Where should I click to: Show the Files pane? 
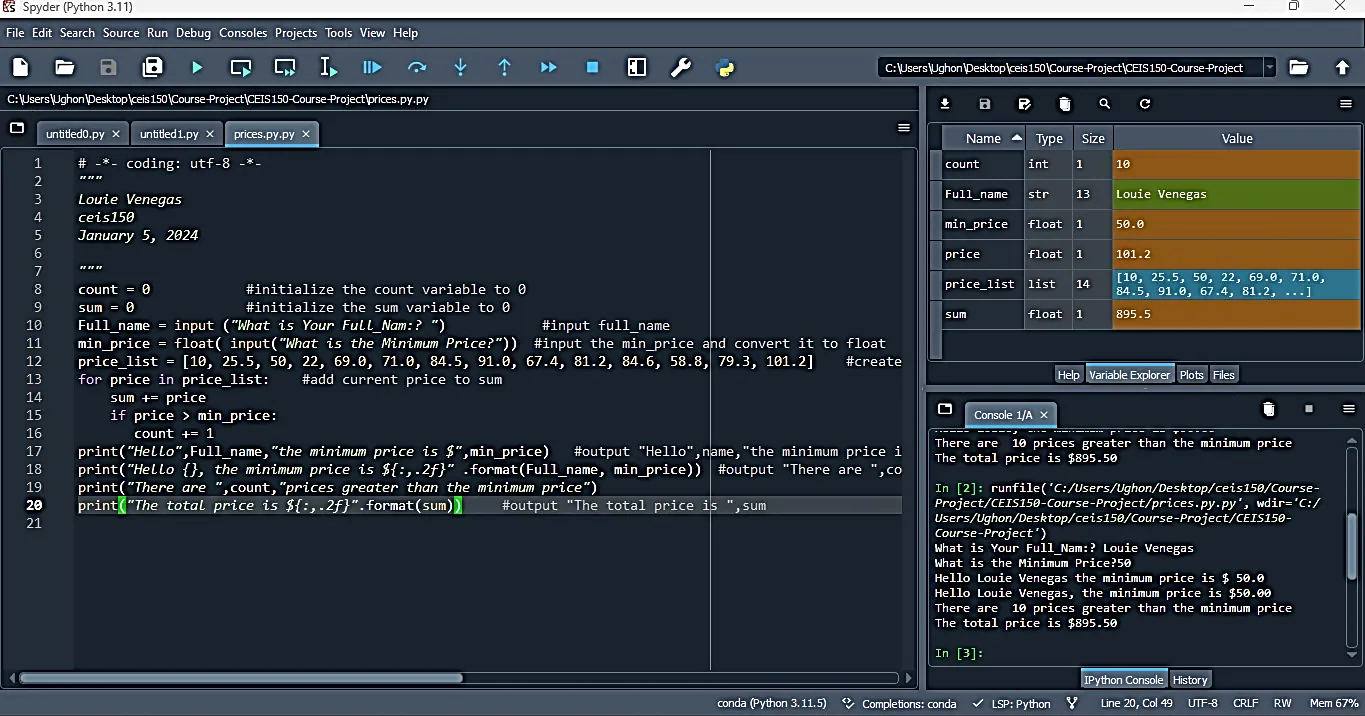(1224, 374)
